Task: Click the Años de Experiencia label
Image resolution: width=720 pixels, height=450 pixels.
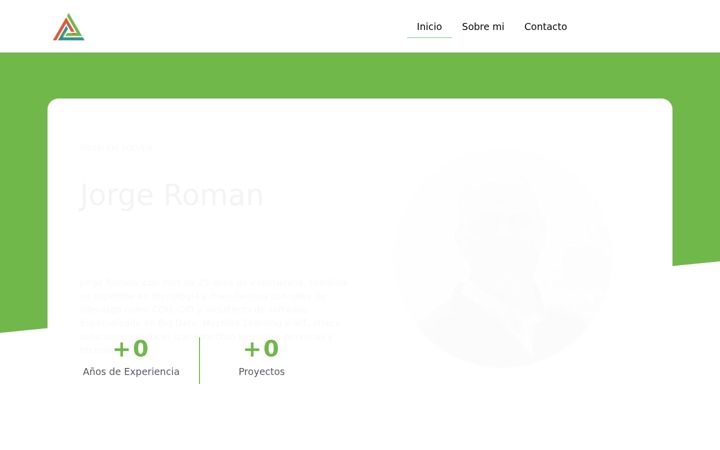Action: tap(131, 371)
